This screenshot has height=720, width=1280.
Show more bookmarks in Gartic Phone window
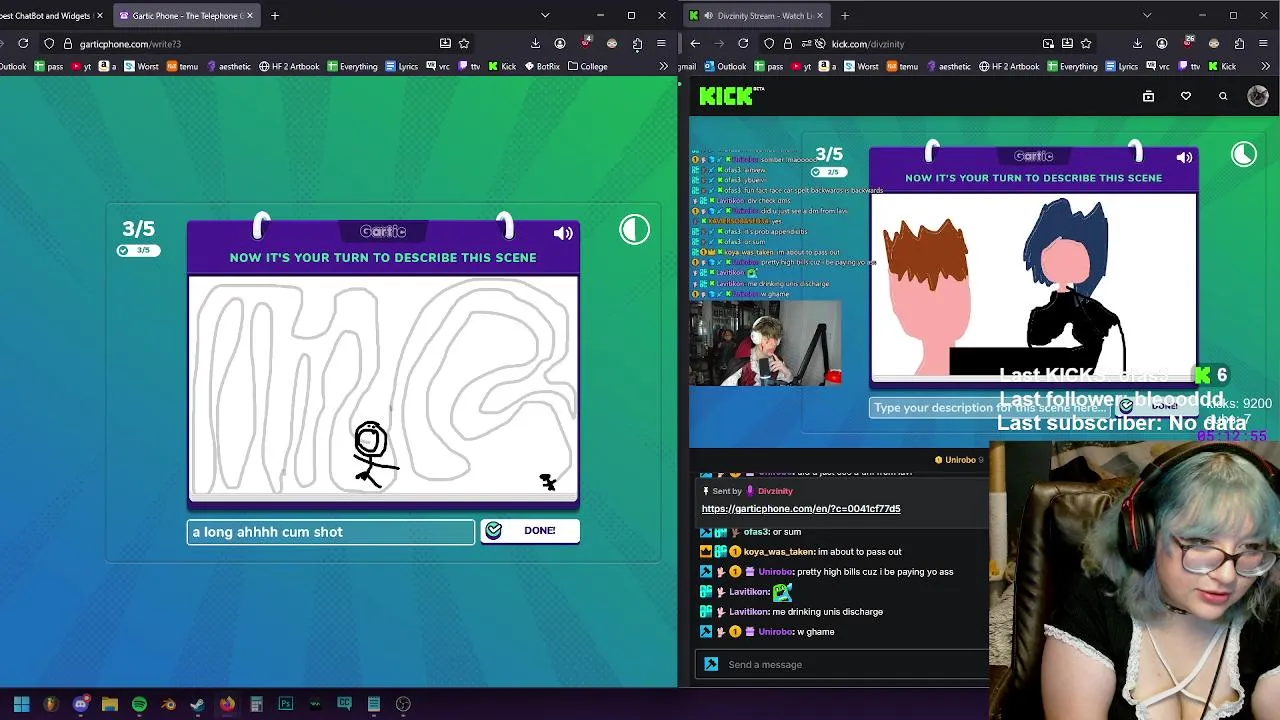[663, 67]
